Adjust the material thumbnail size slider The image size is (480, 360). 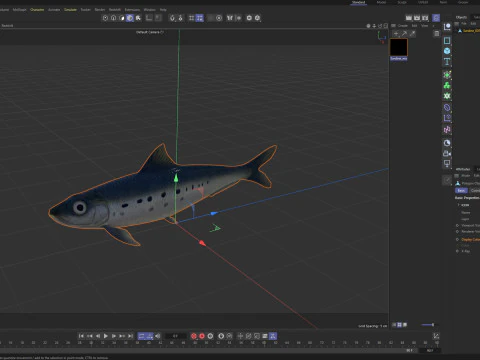click(428, 325)
